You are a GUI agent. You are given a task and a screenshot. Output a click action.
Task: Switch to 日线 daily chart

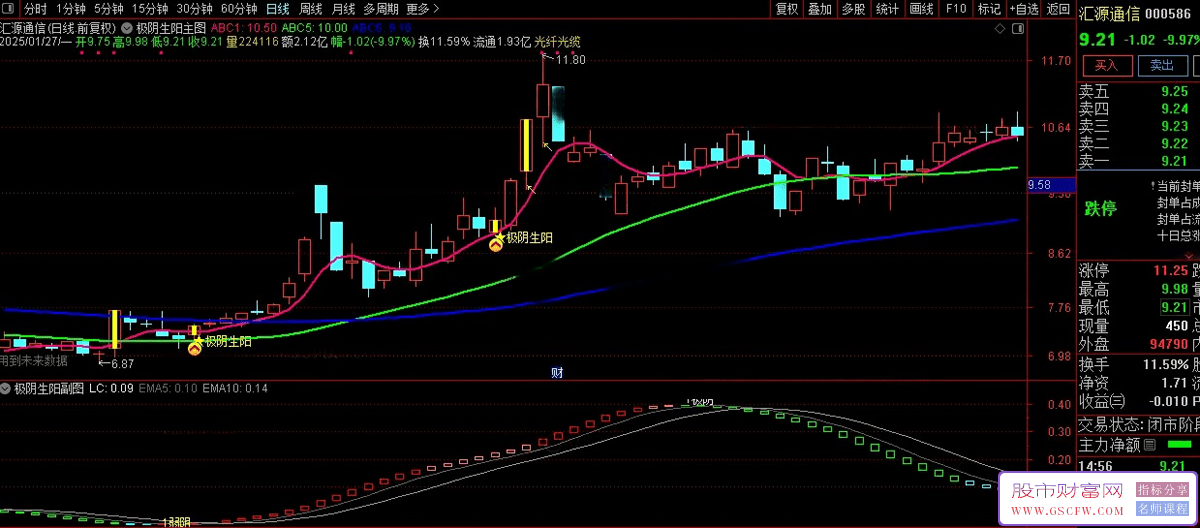point(277,9)
